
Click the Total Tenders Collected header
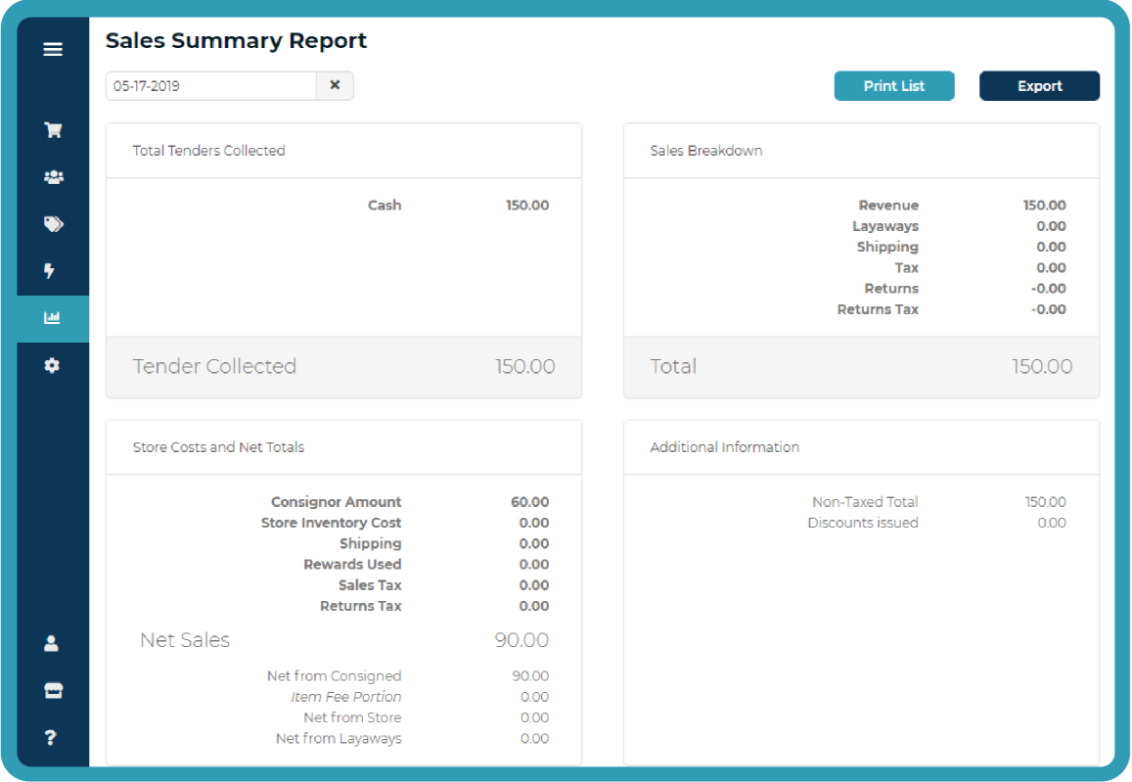pyautogui.click(x=209, y=151)
